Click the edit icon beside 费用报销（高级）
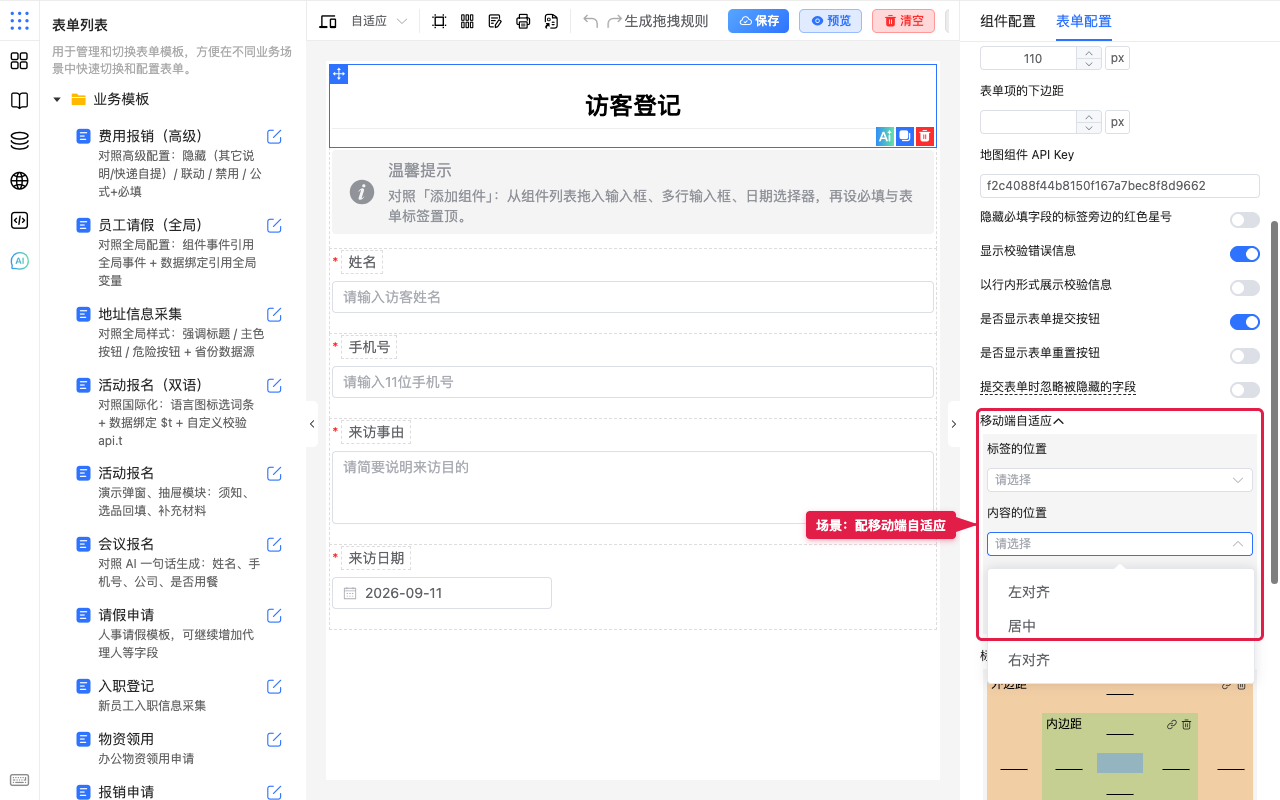1280x800 pixels. pos(274,137)
